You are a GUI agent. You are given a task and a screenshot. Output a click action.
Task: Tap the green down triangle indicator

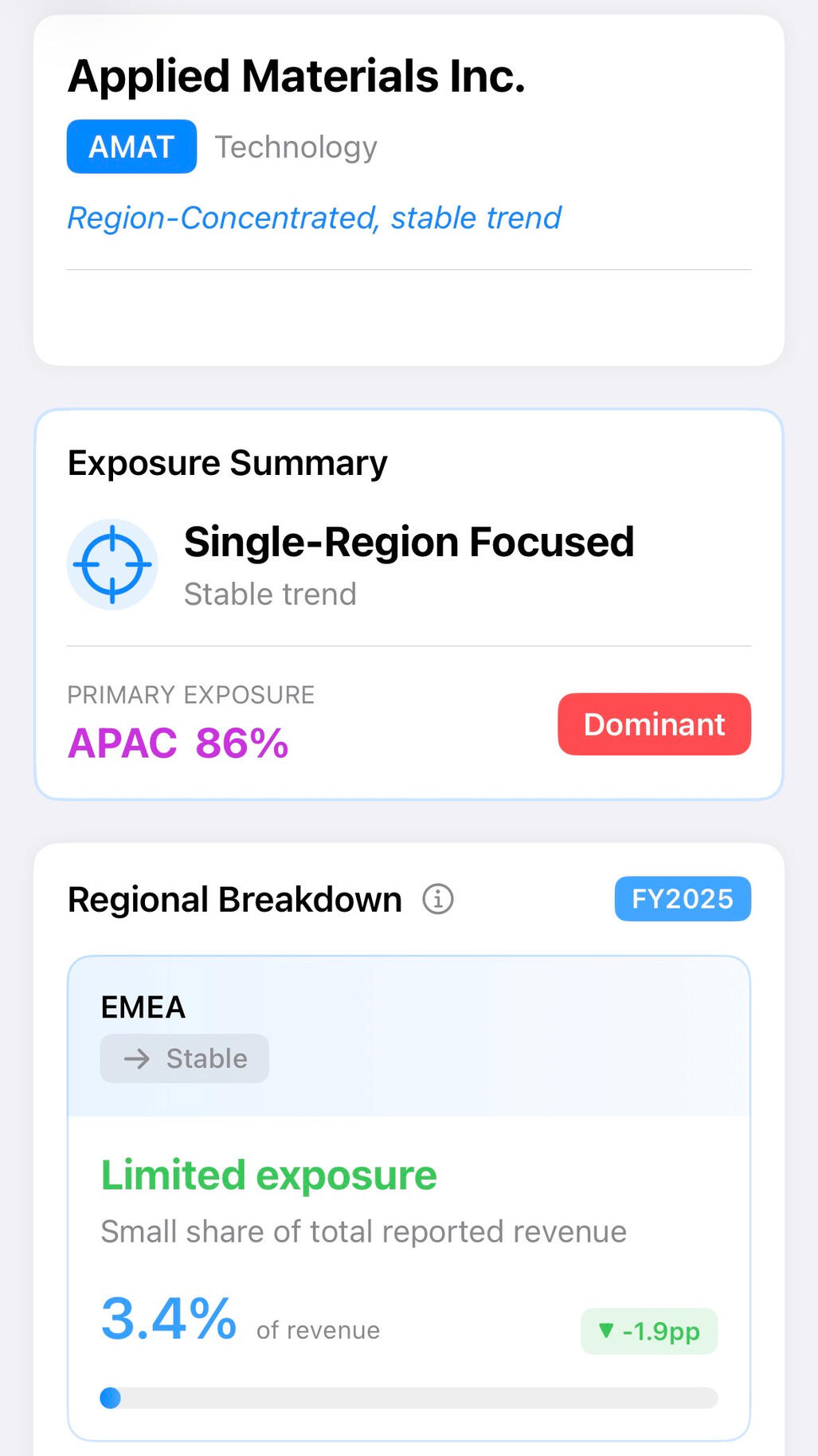tap(606, 1330)
